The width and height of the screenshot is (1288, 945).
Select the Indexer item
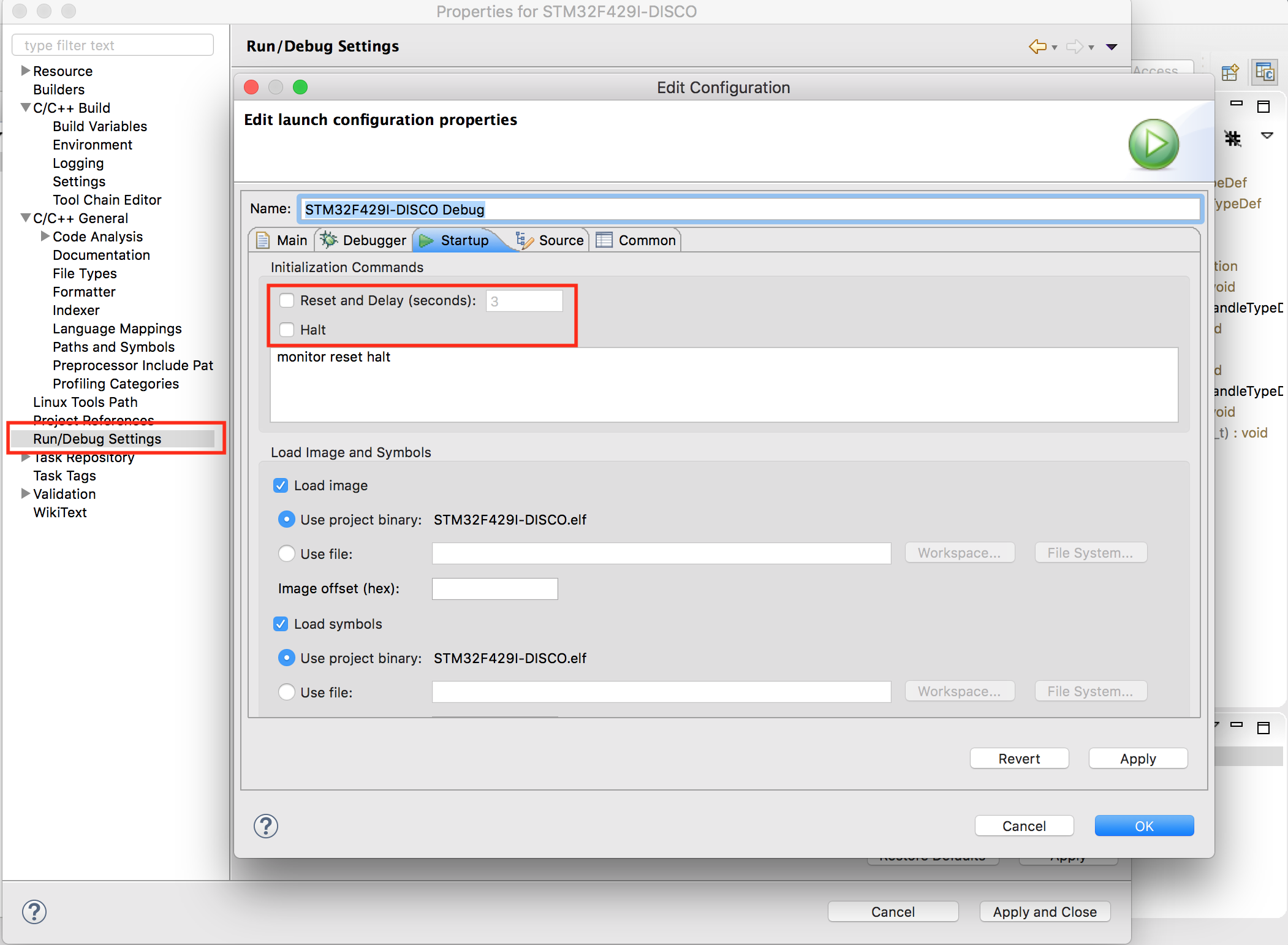click(x=76, y=310)
